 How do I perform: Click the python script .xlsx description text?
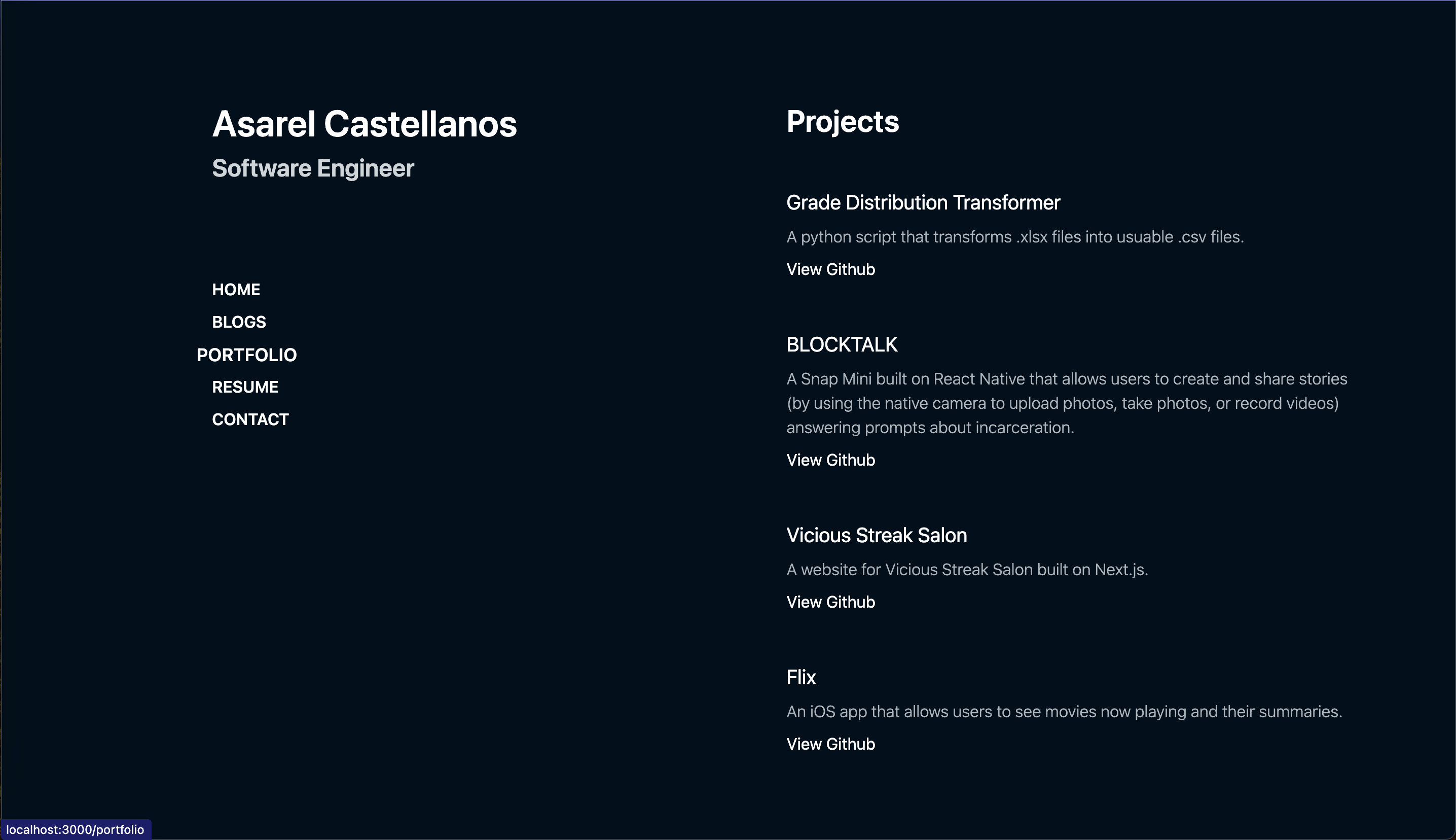coord(1015,237)
